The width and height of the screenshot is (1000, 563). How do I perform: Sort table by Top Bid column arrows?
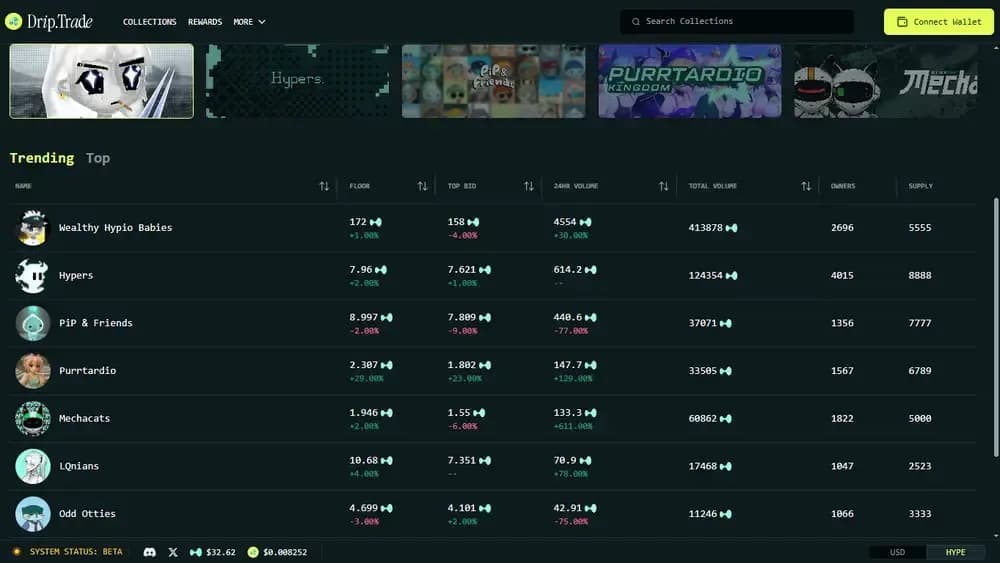coord(529,186)
